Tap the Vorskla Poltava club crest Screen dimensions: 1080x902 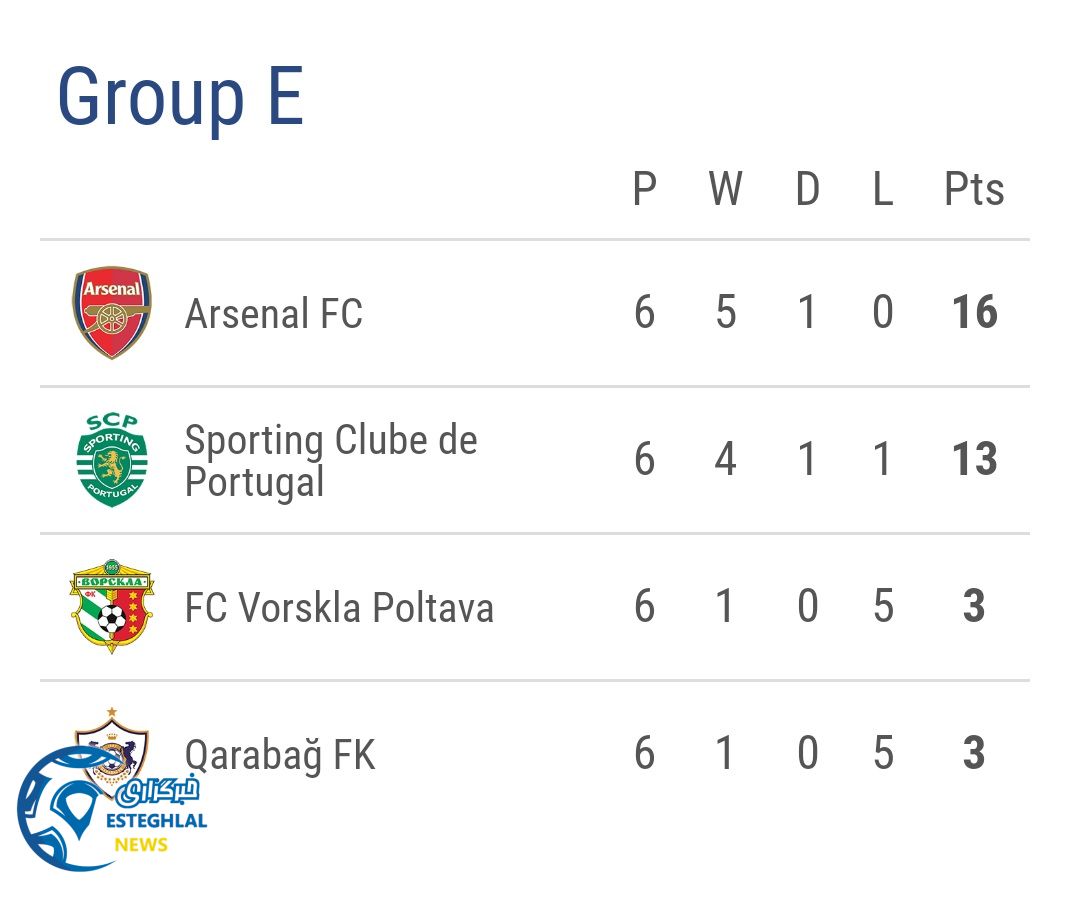112,607
